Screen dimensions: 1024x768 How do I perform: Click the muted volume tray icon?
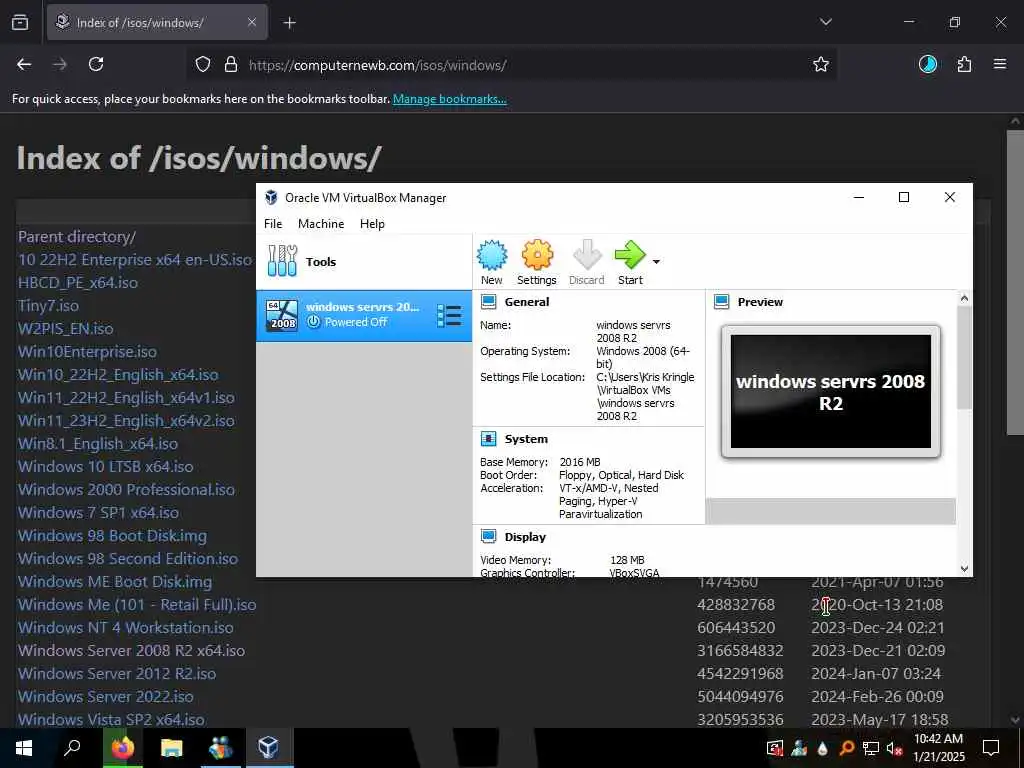pyautogui.click(x=895, y=748)
